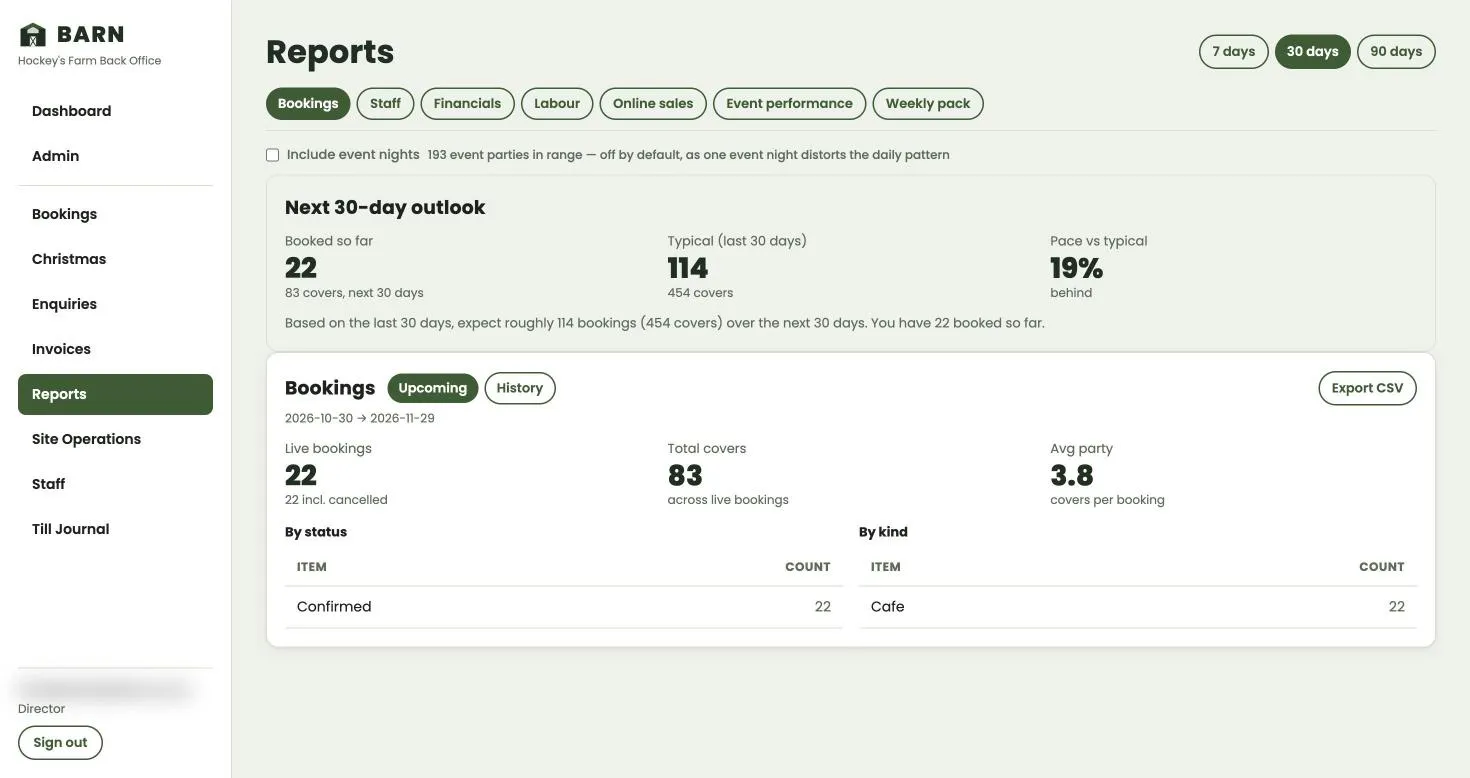Viewport: 1470px width, 778px height.
Task: Open Invoices in the sidebar
Action: point(115,349)
